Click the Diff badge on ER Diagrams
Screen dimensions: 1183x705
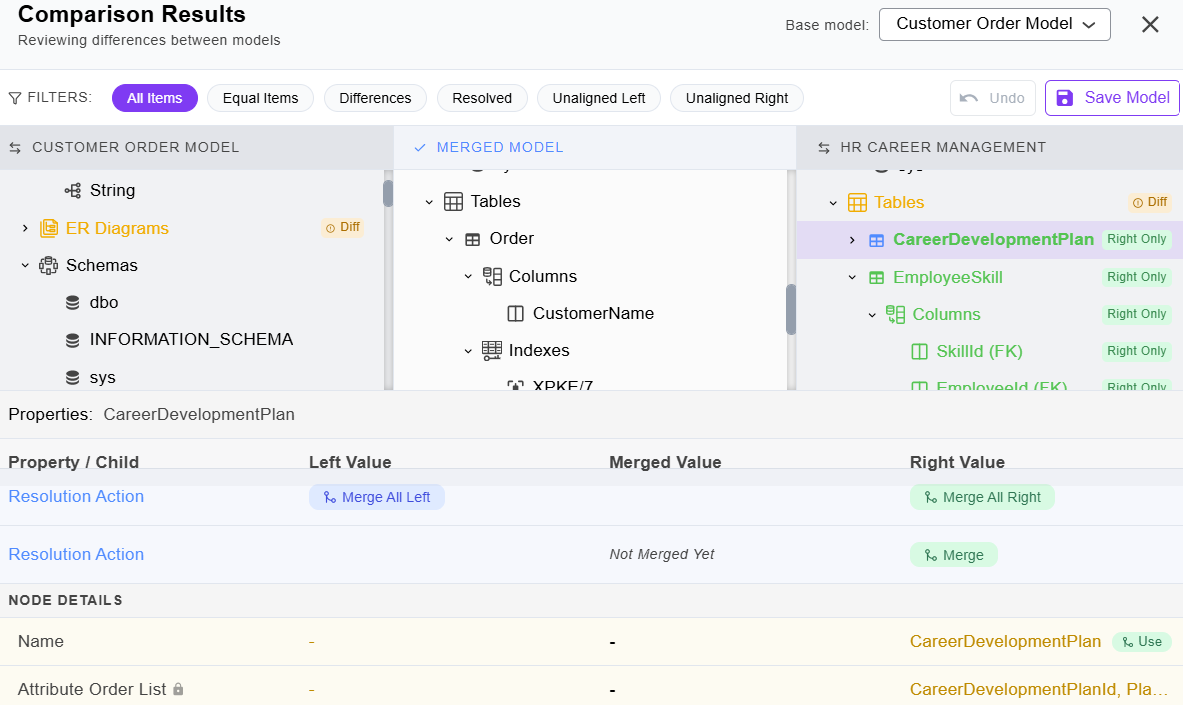point(343,227)
